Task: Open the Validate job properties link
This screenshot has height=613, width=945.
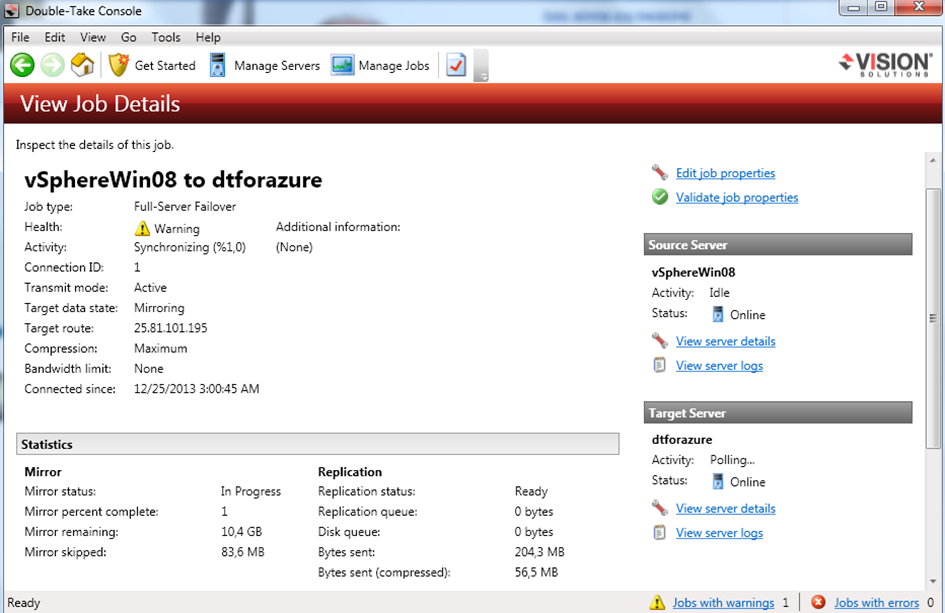Action: 736,197
